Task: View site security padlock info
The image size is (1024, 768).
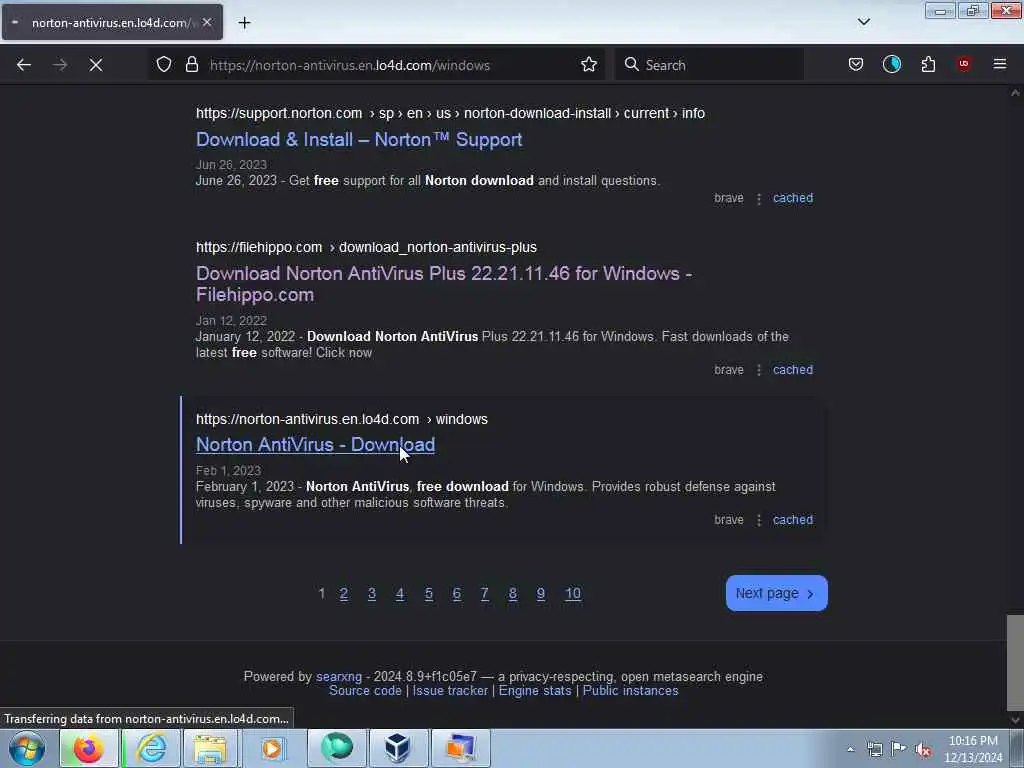Action: tap(191, 64)
